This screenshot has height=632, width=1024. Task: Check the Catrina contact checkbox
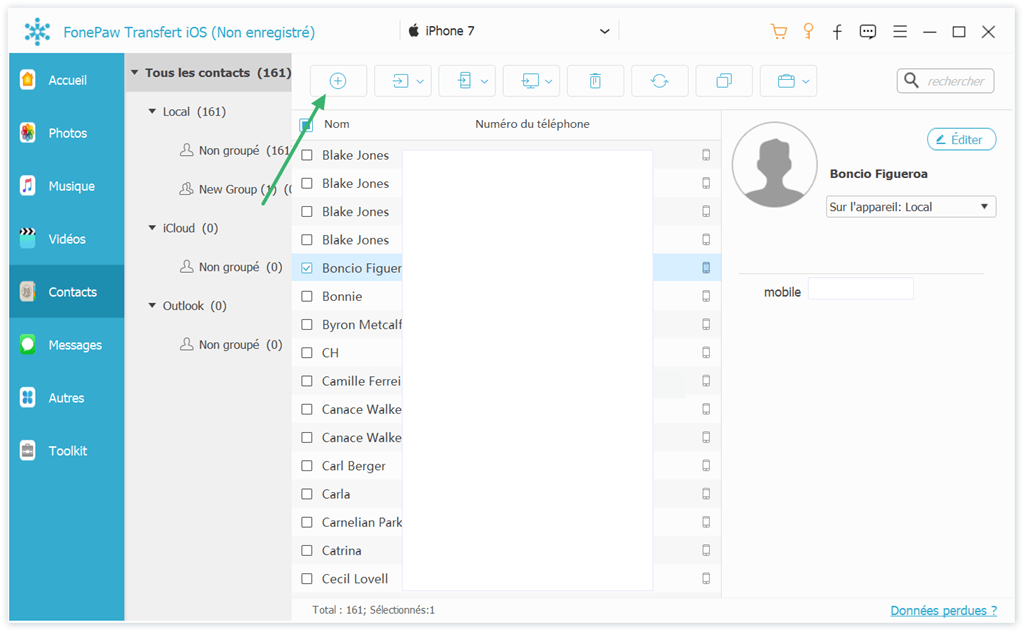tap(307, 550)
